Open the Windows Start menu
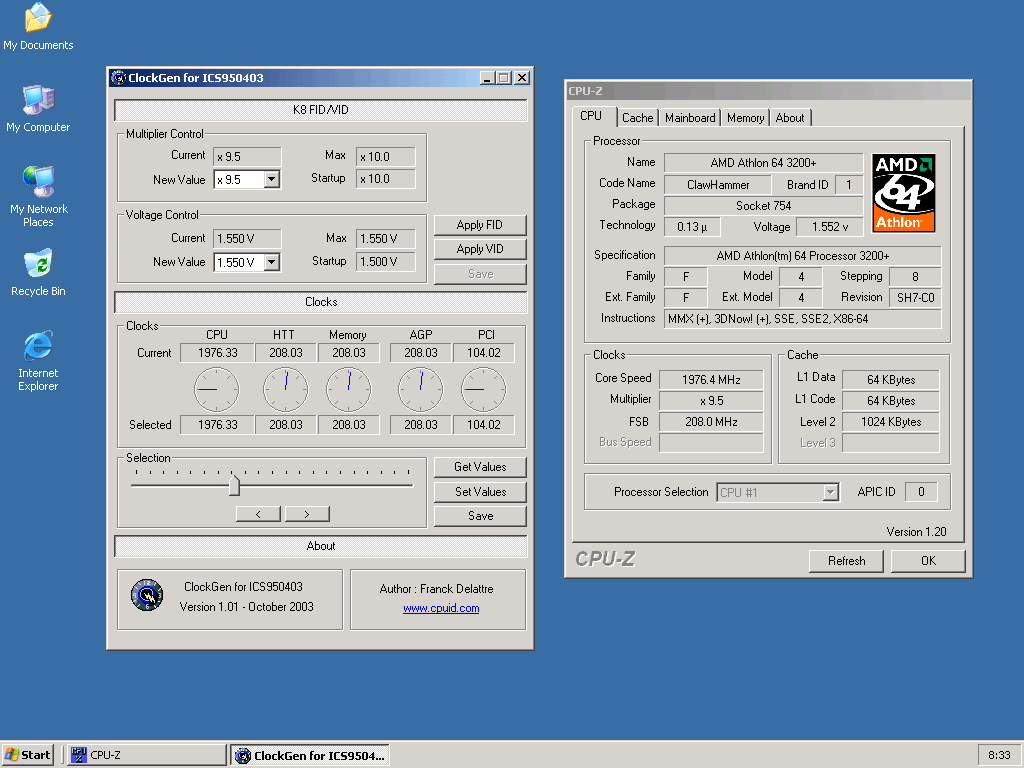 (28, 755)
